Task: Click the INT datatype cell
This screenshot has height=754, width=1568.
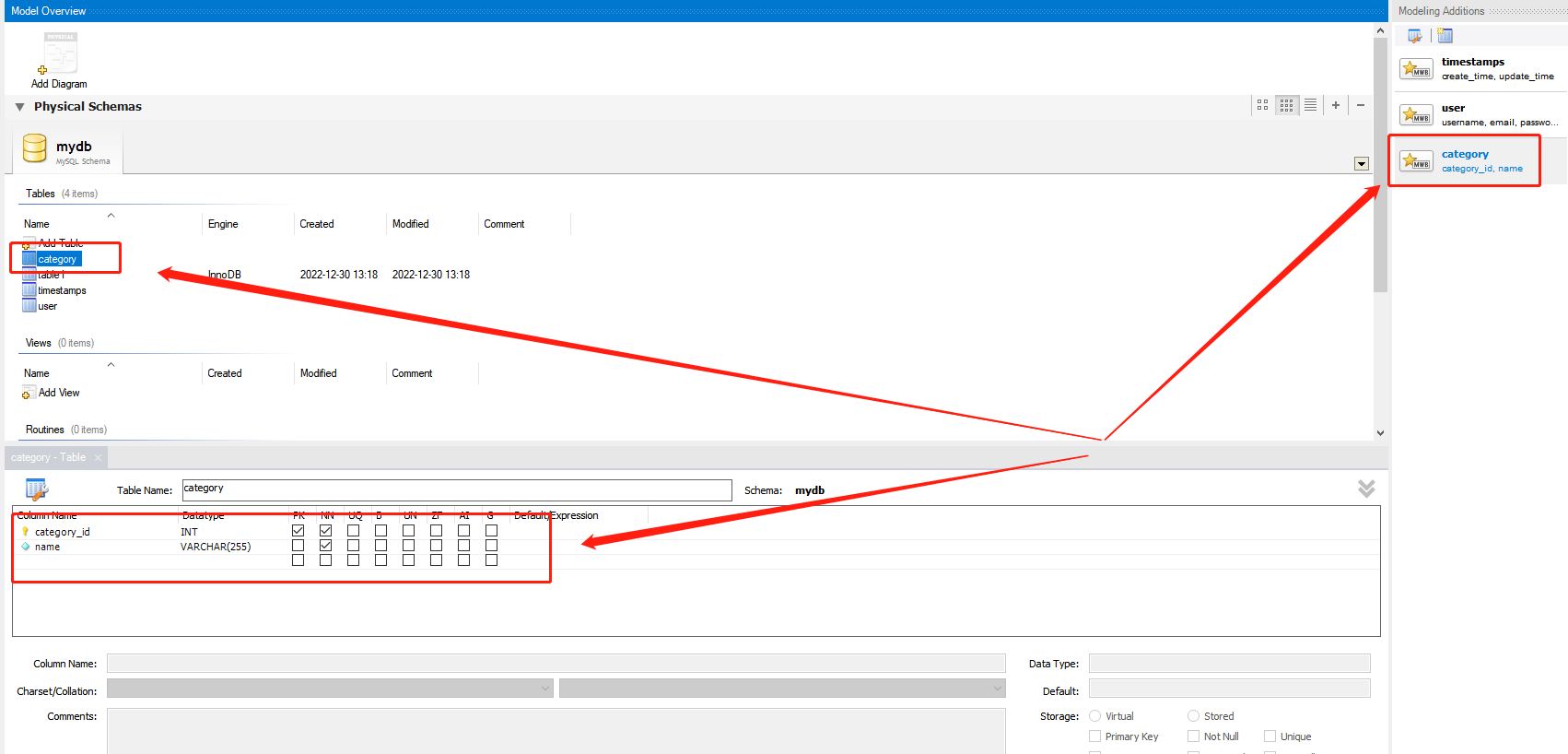Action: click(189, 532)
